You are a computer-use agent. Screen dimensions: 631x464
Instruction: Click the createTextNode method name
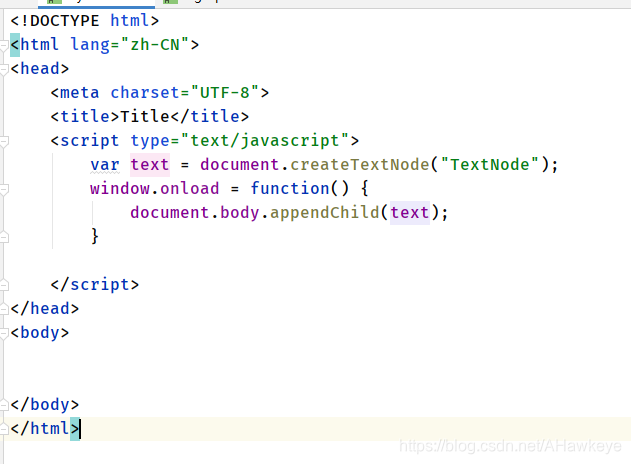(360, 165)
